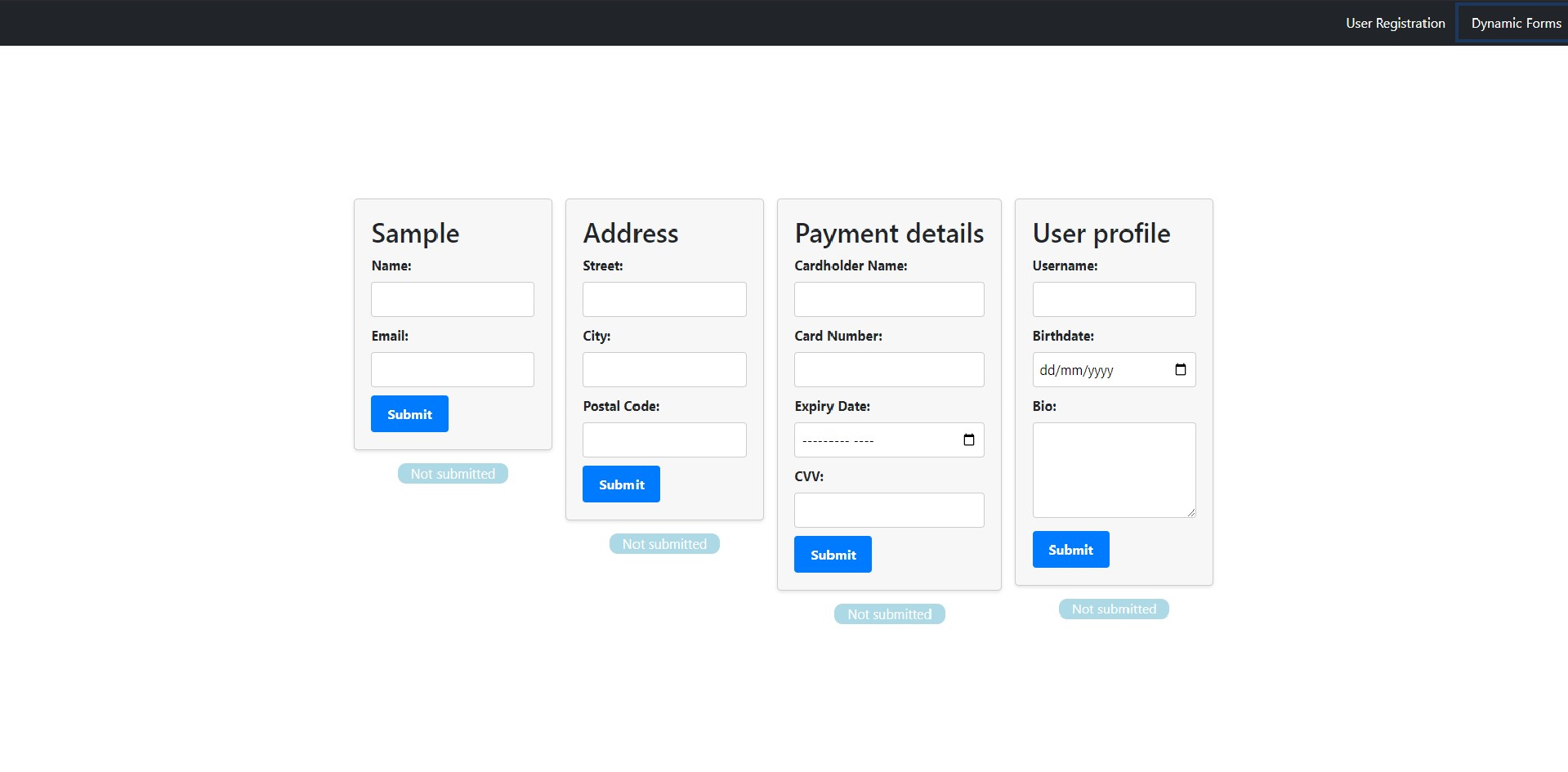1568x772 pixels.
Task: Click the City input in the Address form
Action: coord(663,369)
